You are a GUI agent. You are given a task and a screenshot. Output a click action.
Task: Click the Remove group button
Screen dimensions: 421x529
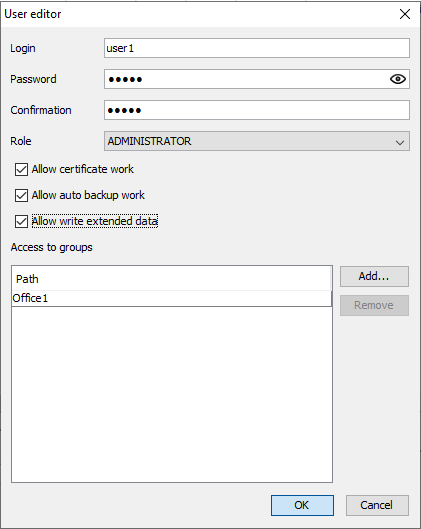(374, 305)
